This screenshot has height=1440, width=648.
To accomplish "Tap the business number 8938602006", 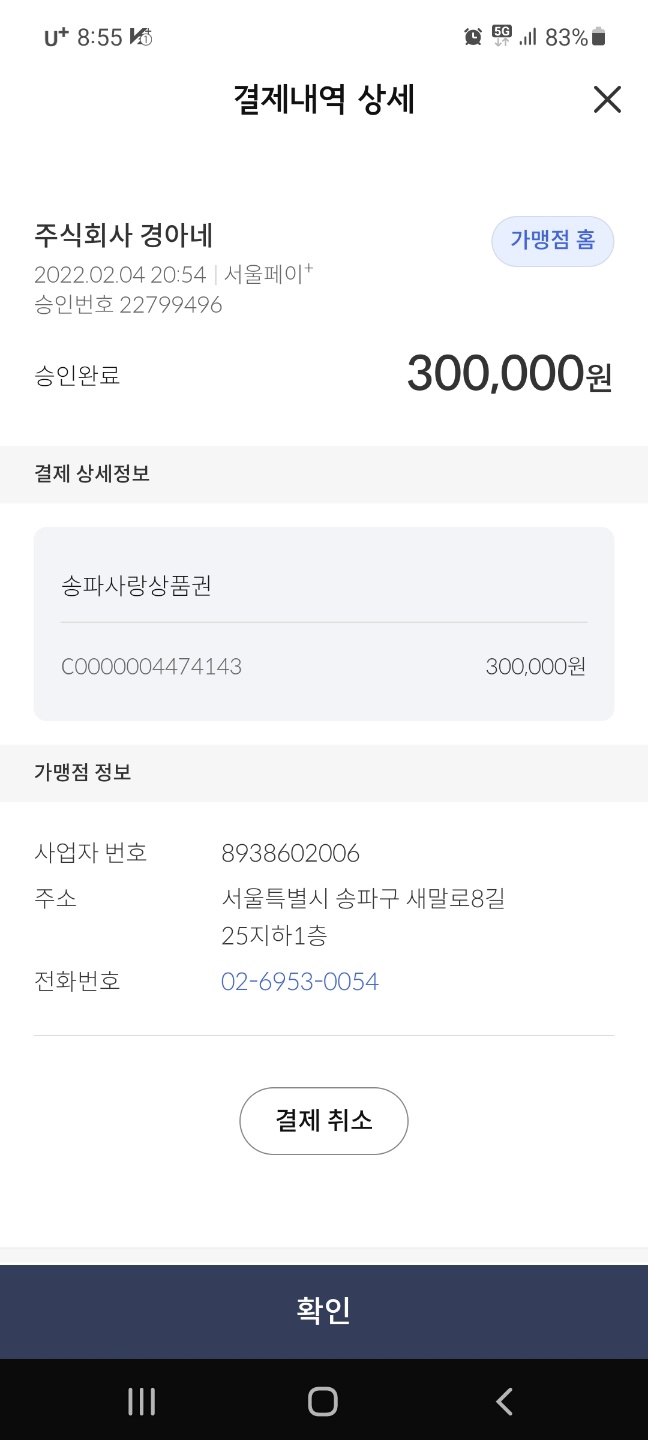I will 290,853.
